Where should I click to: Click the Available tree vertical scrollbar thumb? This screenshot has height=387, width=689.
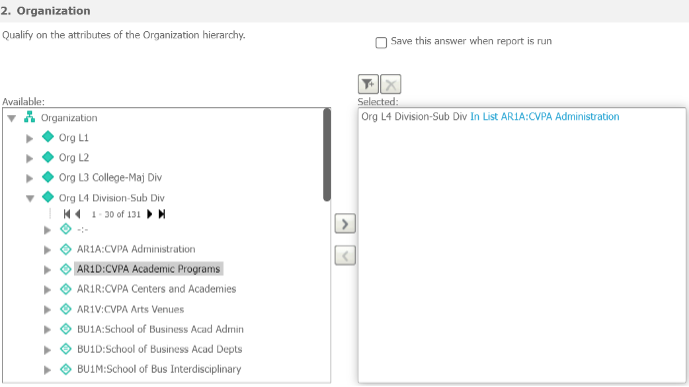pyautogui.click(x=326, y=155)
